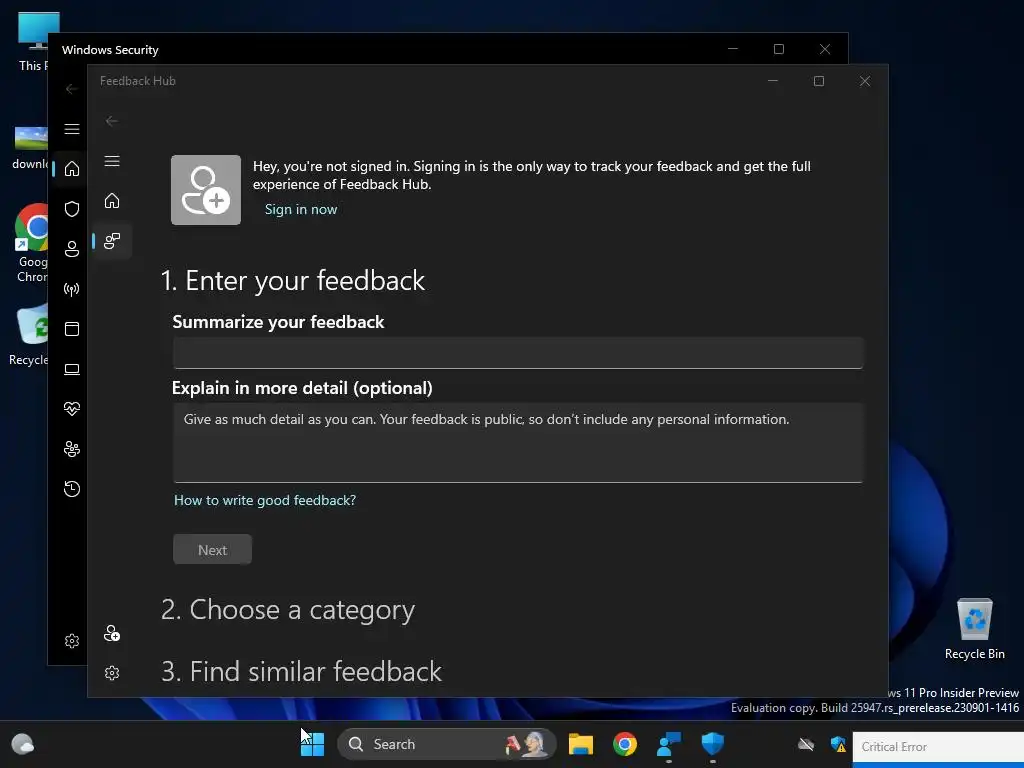Image resolution: width=1024 pixels, height=768 pixels.
Task: Click the taskbar Search box
Action: [447, 744]
